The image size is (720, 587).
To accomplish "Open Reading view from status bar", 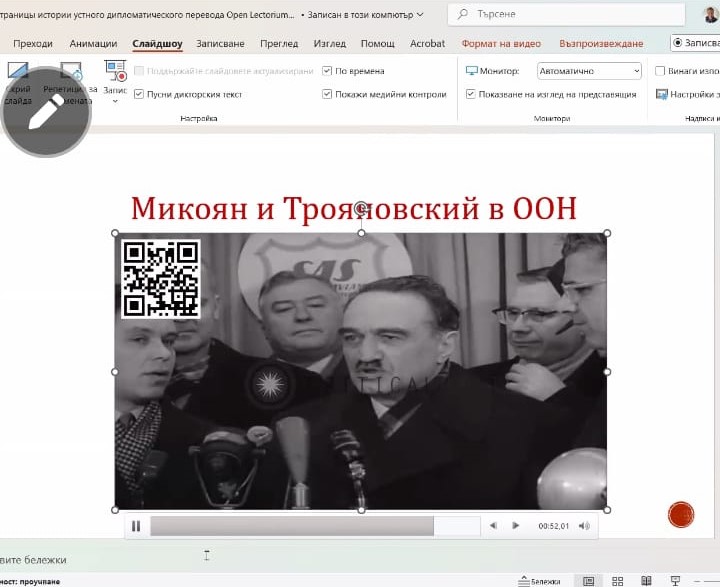I will tap(646, 581).
